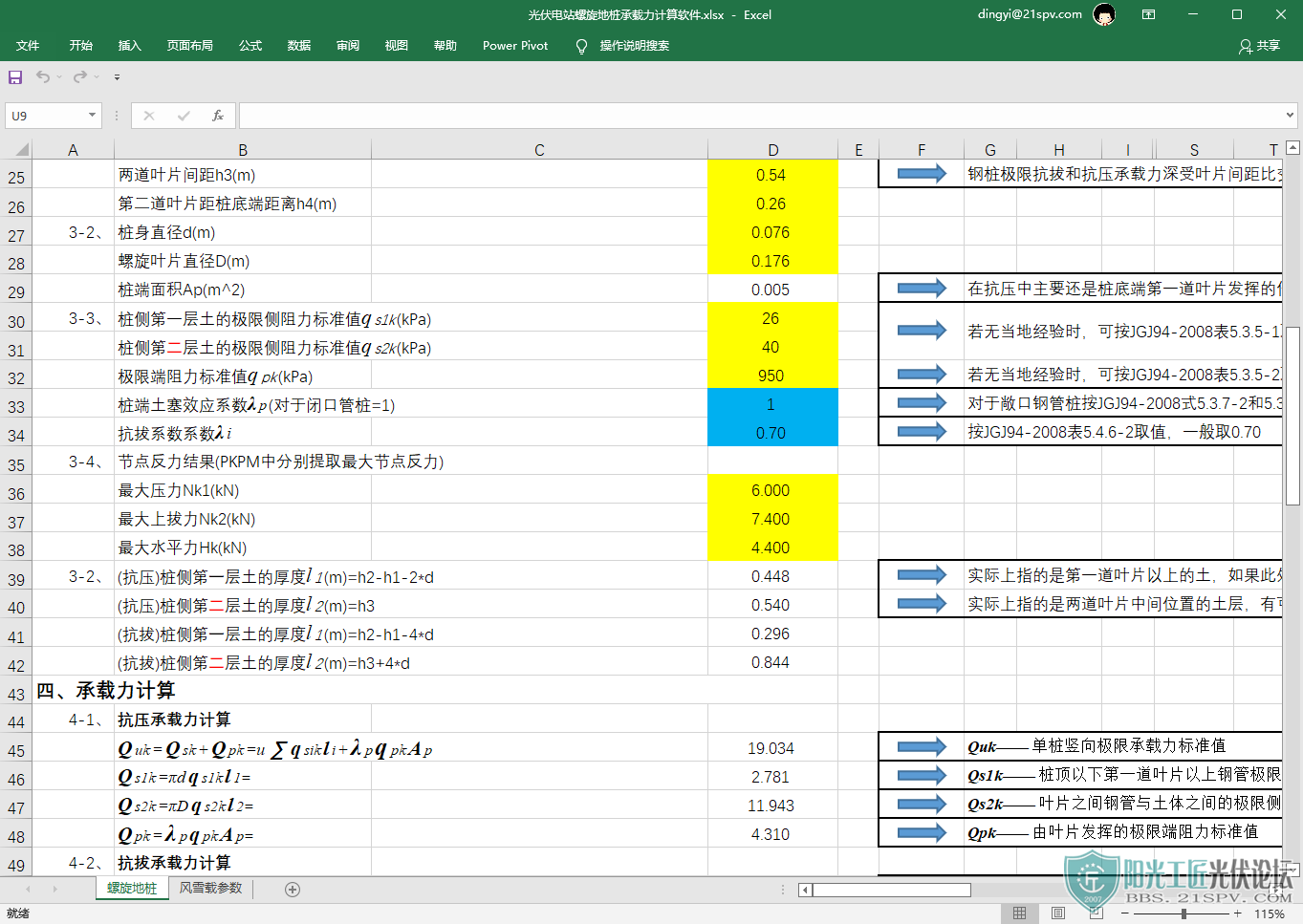
Task: Click the Insert Function fx icon
Action: click(x=218, y=116)
